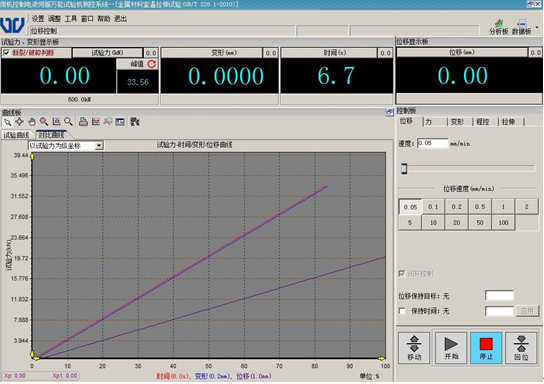This screenshot has width=544, height=384.
Task: Select the arrow pointer tool in curve toolbar
Action: click(x=7, y=122)
